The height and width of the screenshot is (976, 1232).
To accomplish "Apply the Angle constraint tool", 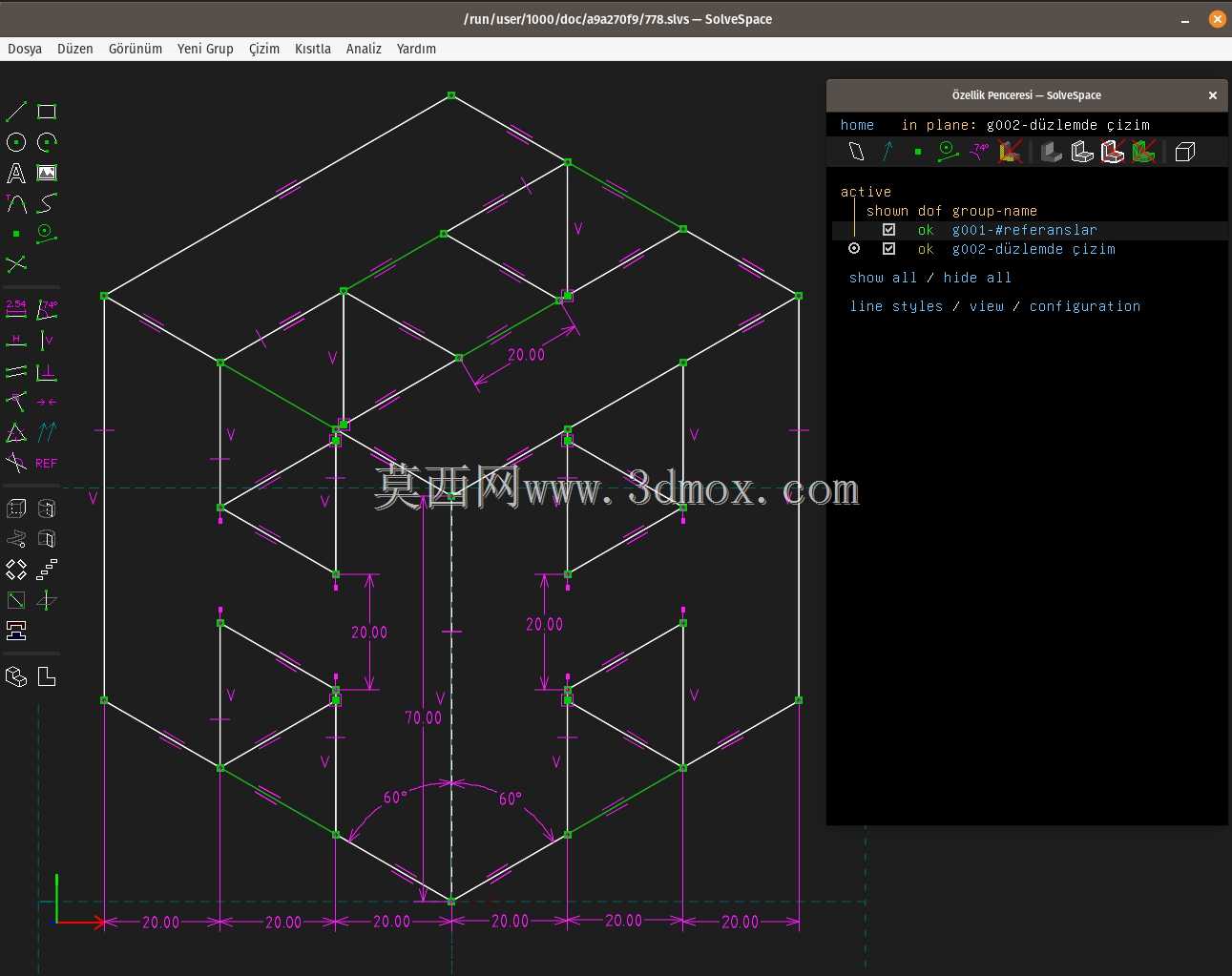I will [47, 310].
